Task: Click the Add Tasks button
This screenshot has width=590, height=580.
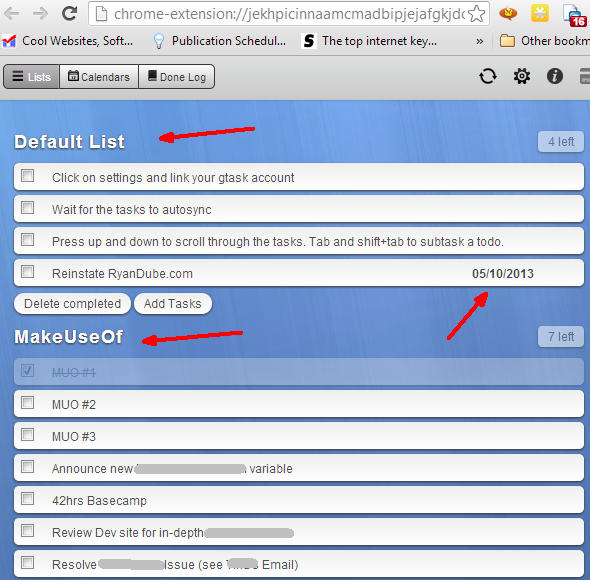Action: tap(173, 304)
